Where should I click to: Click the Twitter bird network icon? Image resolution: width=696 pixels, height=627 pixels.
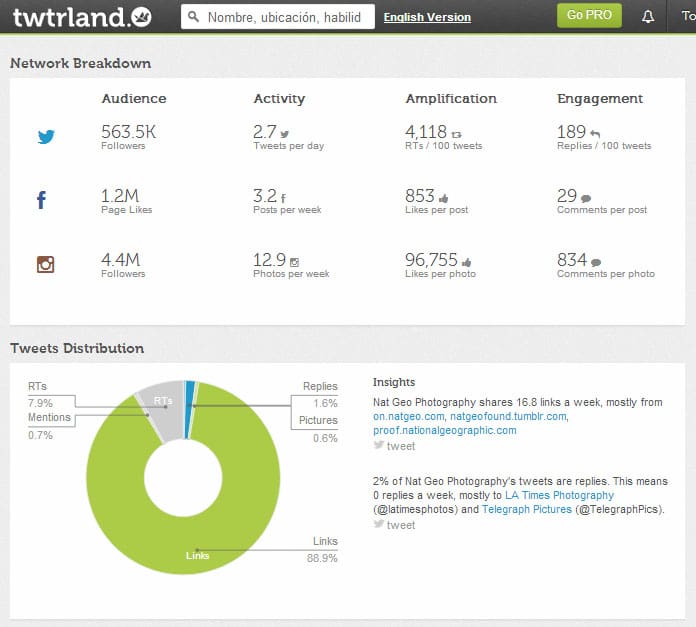(46, 137)
